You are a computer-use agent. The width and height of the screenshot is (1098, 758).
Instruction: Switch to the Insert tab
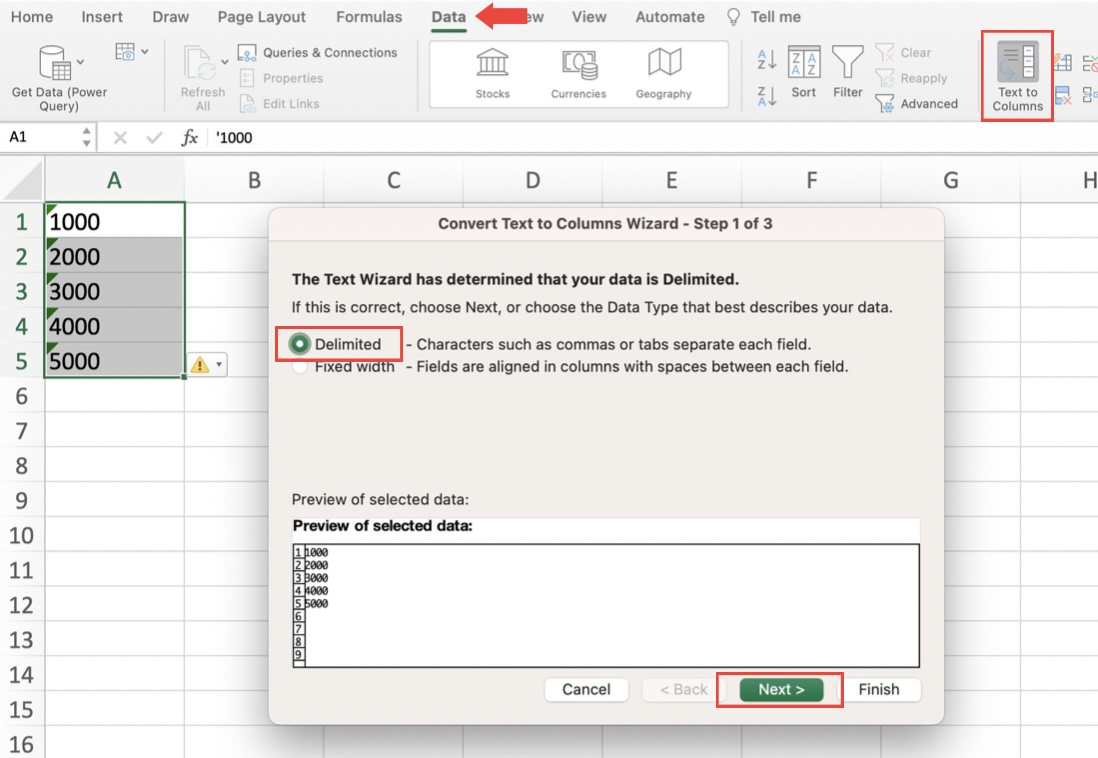(102, 17)
